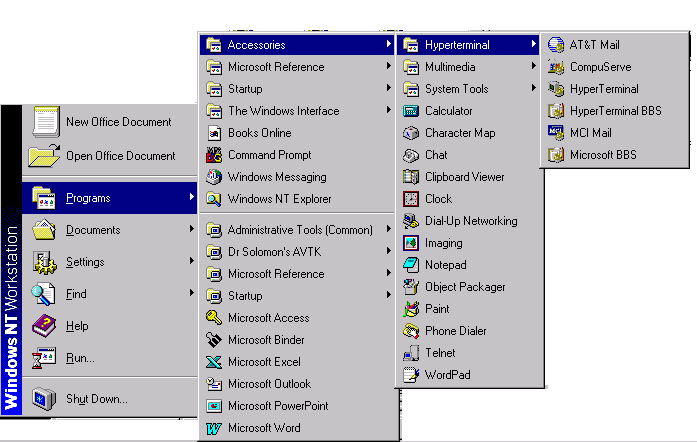Click the Microsoft PowerPoint icon
This screenshot has width=697, height=442.
pyautogui.click(x=214, y=406)
